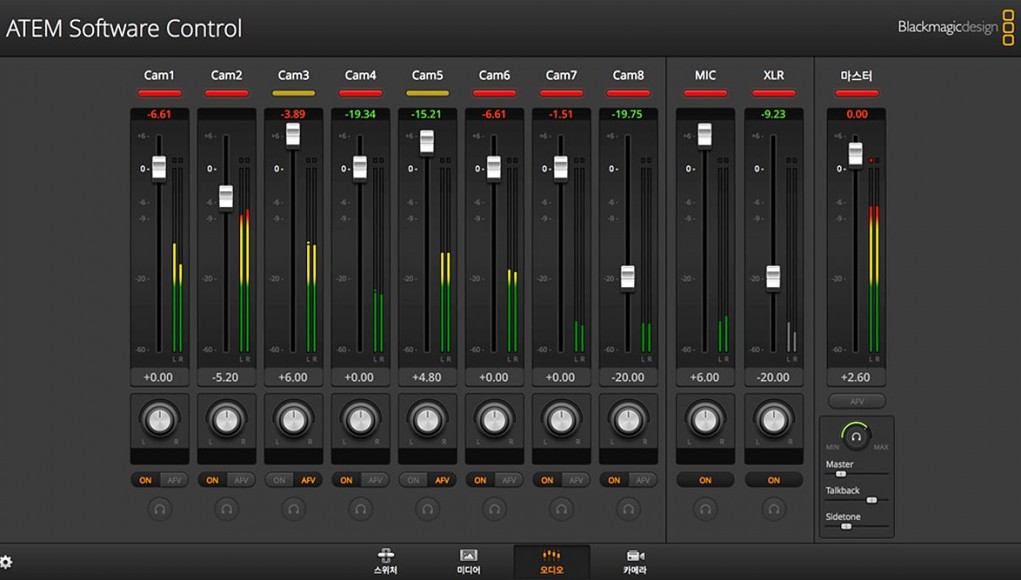Toggle the XLR ON button
Viewport: 1021px width, 580px height.
[x=774, y=480]
